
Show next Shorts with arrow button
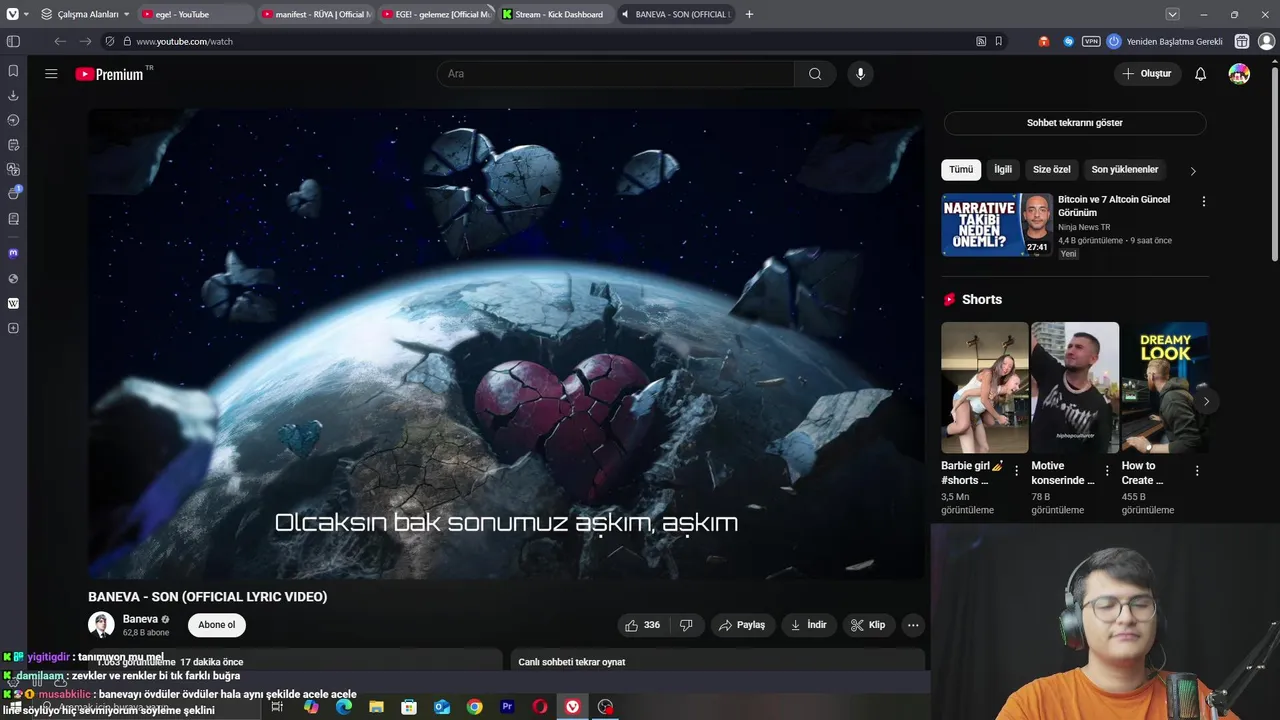tap(1206, 401)
